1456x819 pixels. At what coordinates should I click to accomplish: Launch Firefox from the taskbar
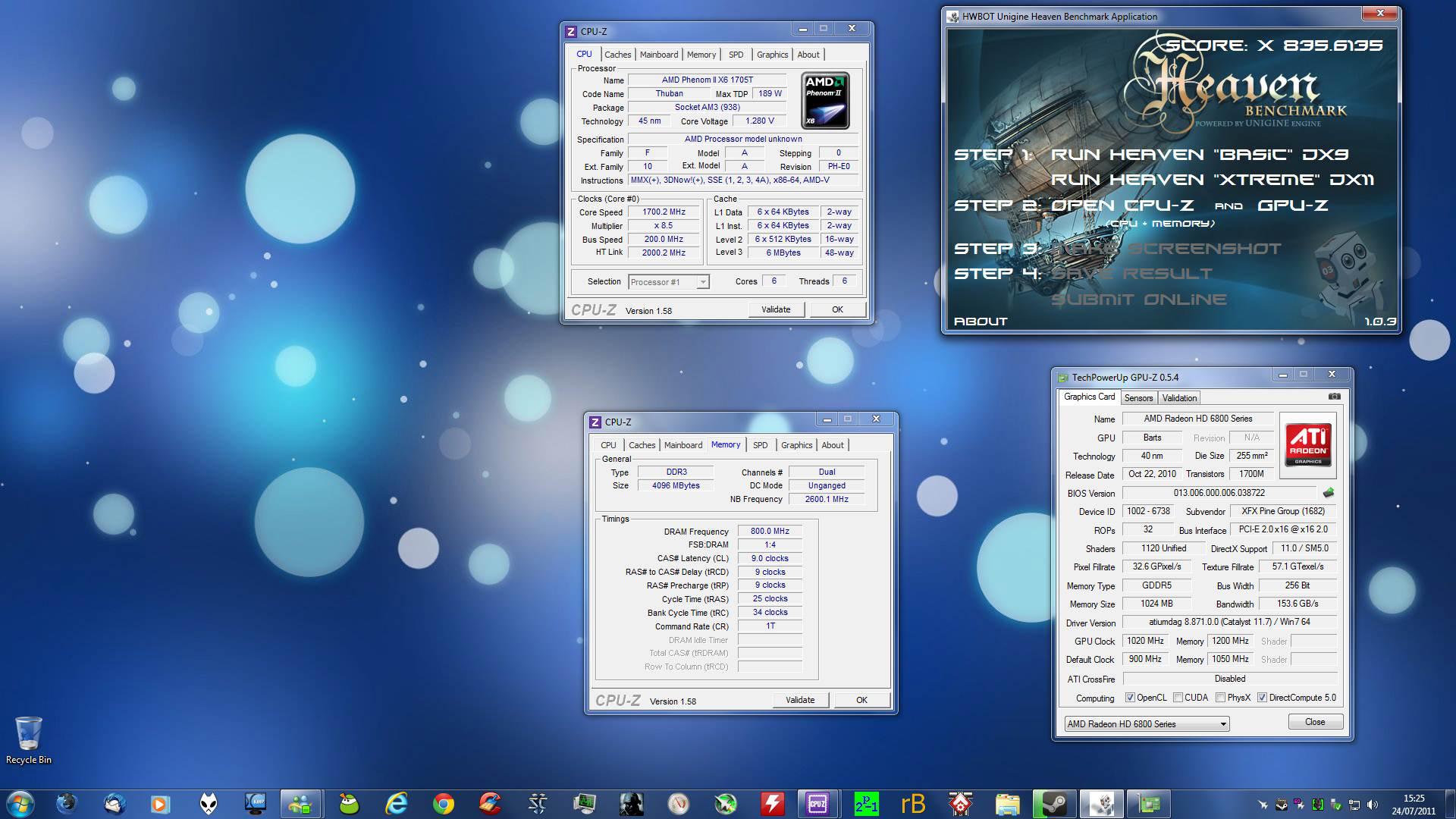tap(67, 803)
